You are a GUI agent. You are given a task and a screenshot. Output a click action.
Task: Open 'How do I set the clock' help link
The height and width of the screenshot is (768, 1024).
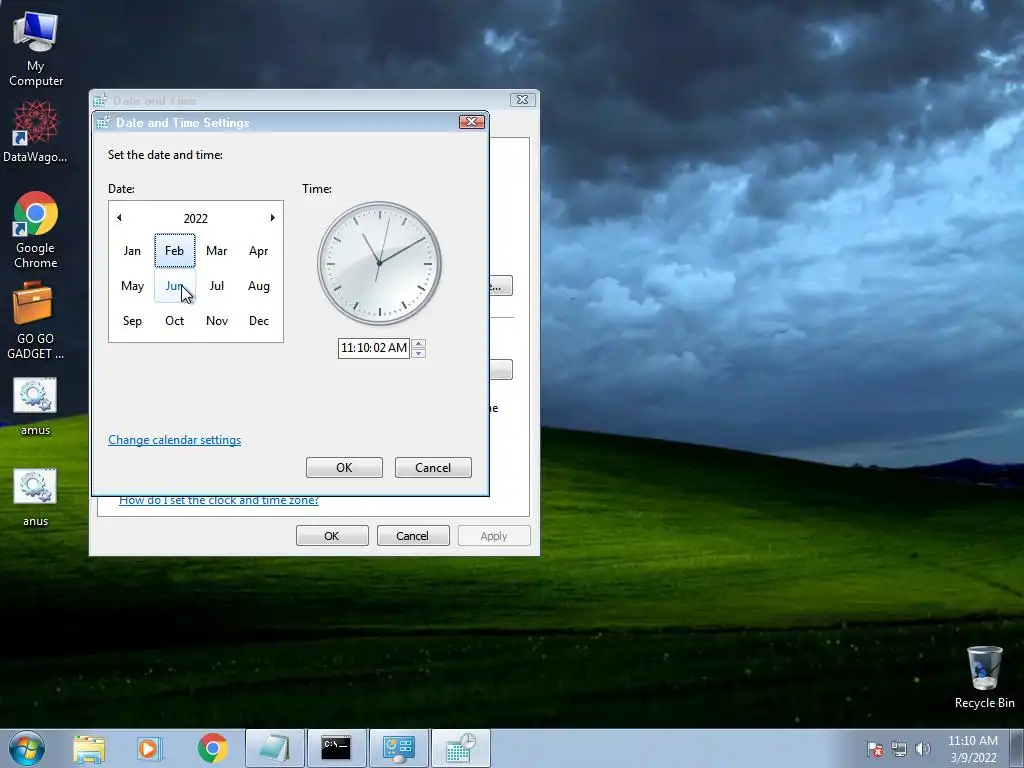coord(219,501)
